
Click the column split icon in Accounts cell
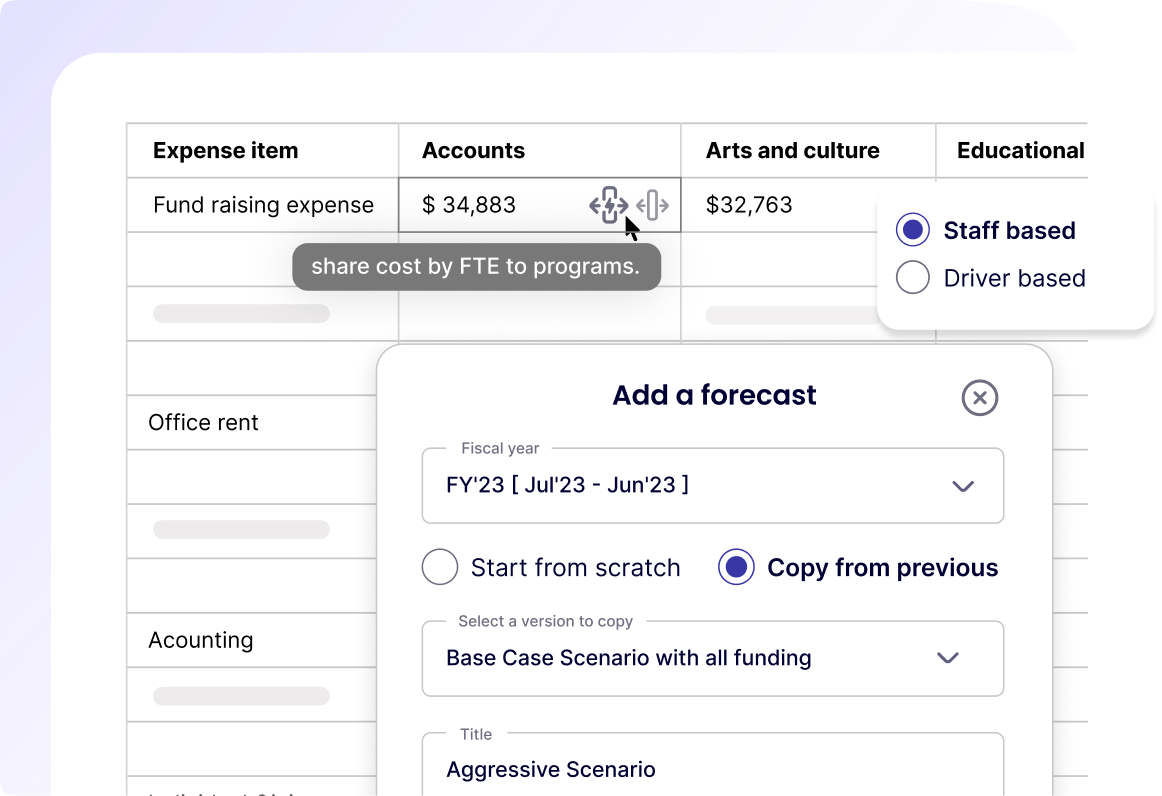pyautogui.click(x=652, y=205)
